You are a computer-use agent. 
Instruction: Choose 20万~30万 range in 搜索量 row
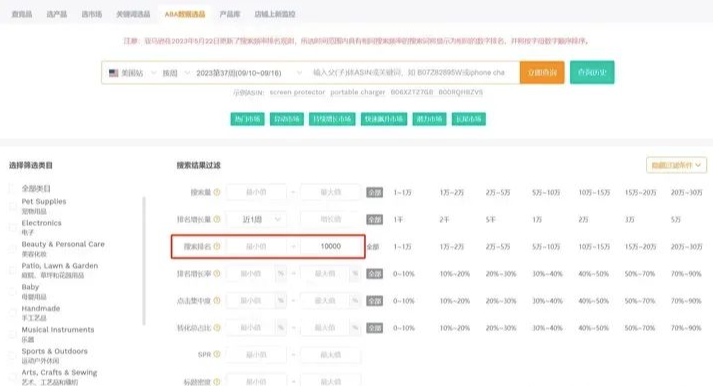[x=686, y=193]
